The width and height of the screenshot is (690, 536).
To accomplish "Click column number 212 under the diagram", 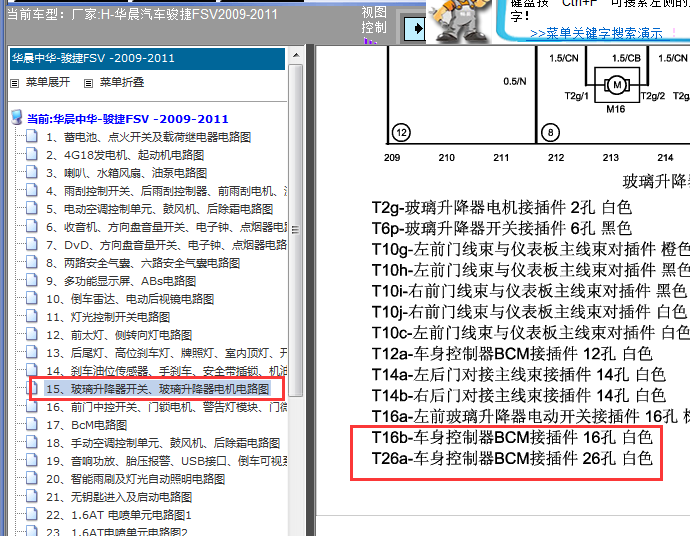I will point(556,158).
